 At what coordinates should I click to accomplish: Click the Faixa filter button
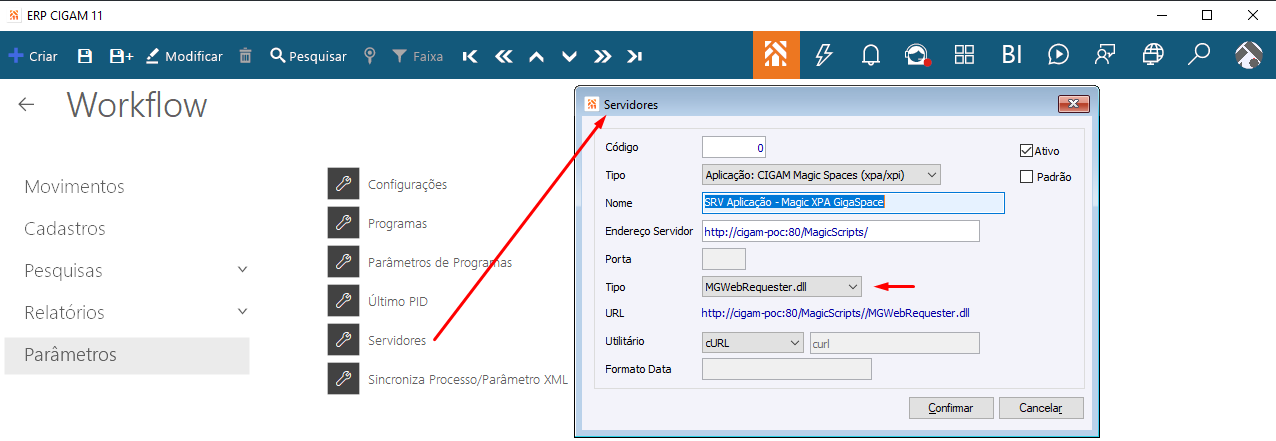(417, 56)
